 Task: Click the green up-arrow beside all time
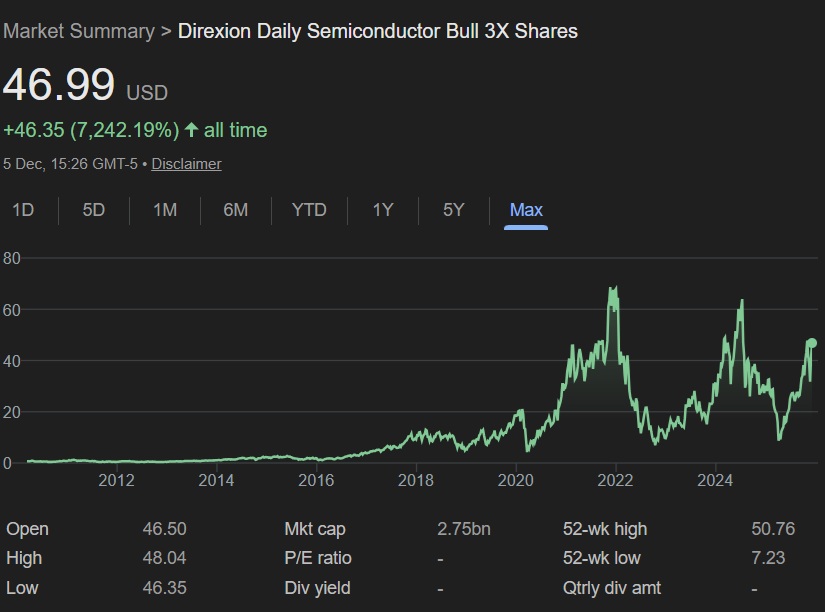pyautogui.click(x=192, y=129)
